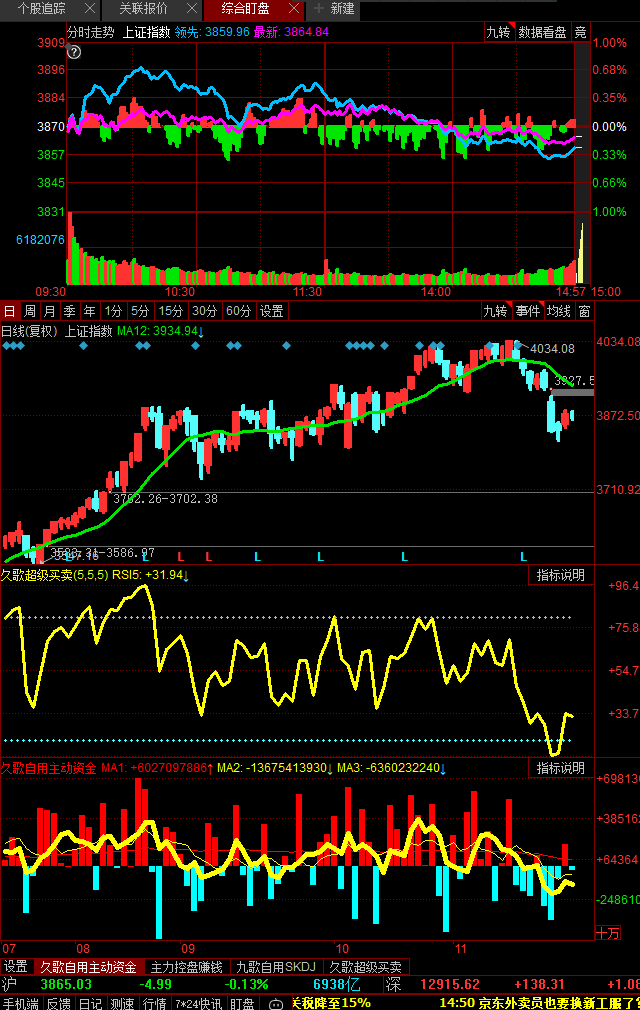Select 久歌超级买卖 indicator tab
The image size is (640, 1010).
pyautogui.click(x=366, y=967)
